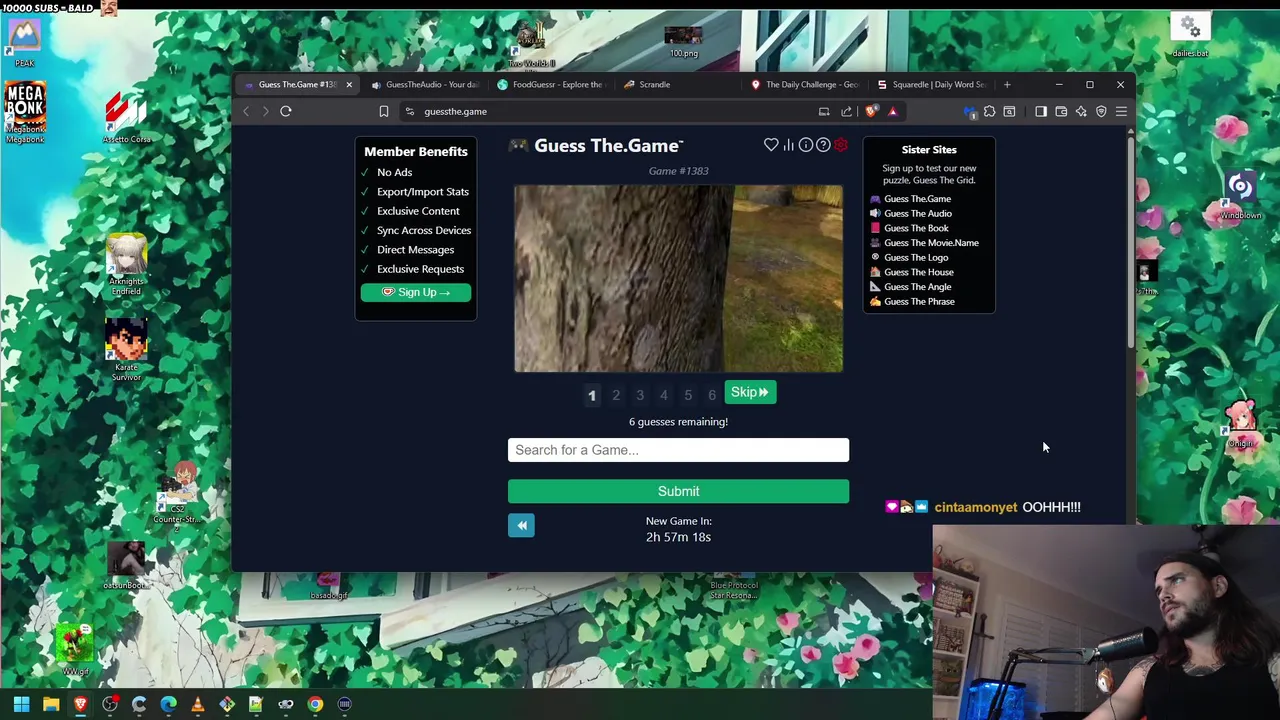
Task: Open the Karate Survivor desktop shortcut
Action: pos(126,350)
